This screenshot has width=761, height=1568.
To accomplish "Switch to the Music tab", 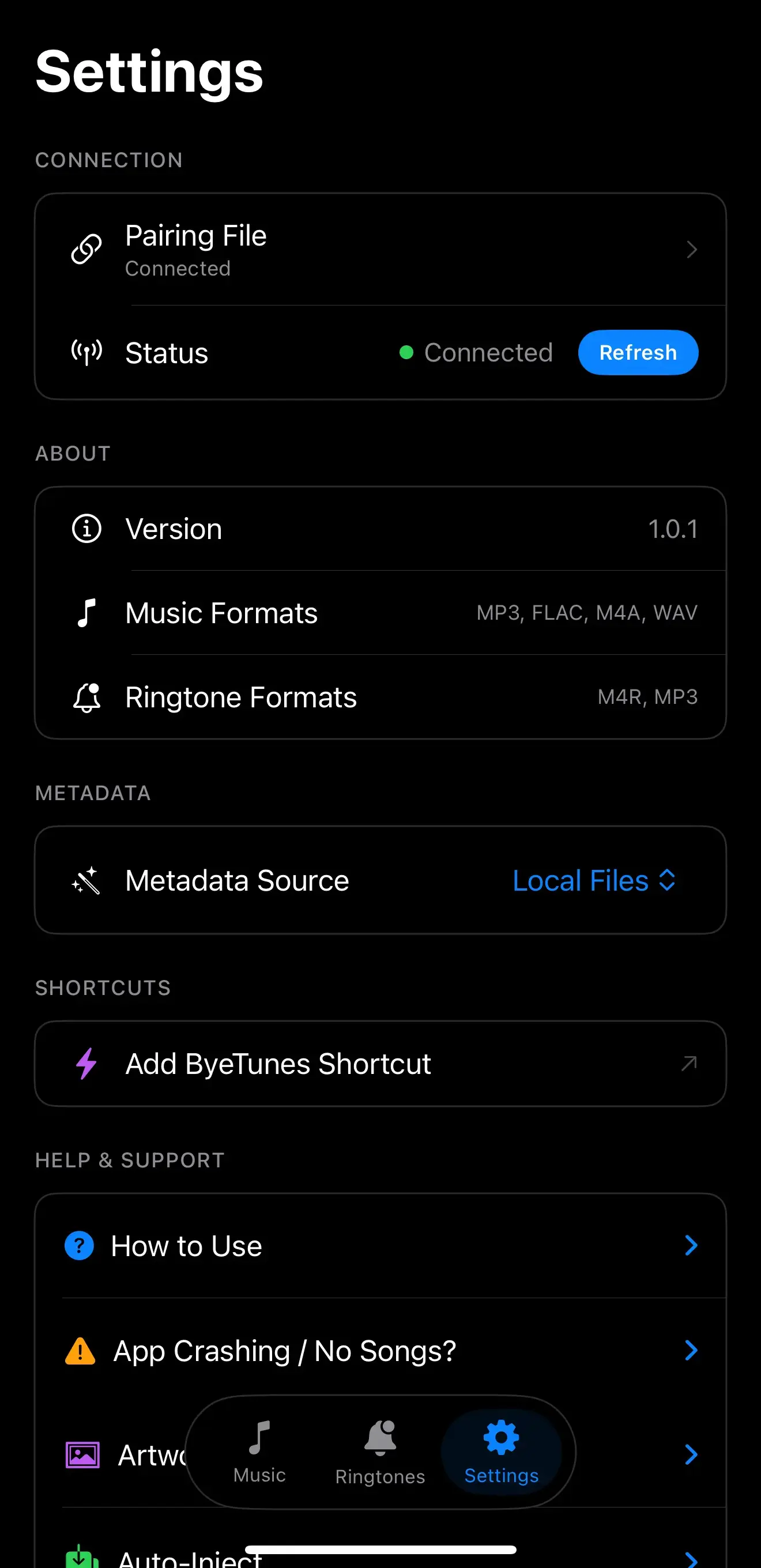I will coord(259,1452).
